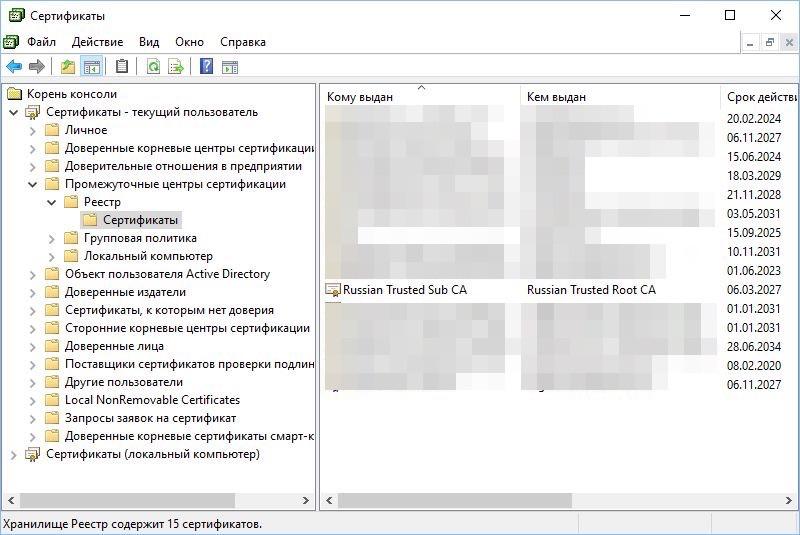Select Сторонние корневые центры сертификации folder
Screen dimensions: 800x535
point(187,328)
